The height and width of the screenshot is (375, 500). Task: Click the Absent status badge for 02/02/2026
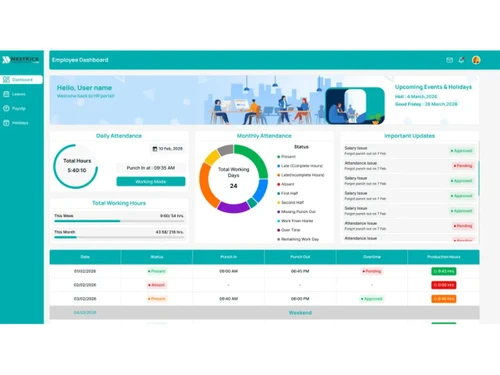pos(157,285)
